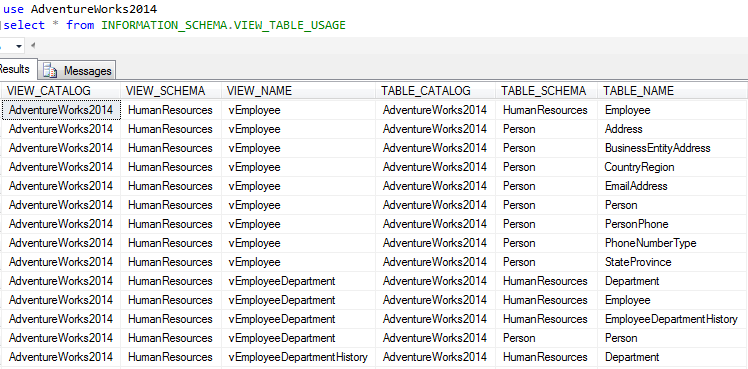Select the VIEW_CATALOG column header

61,91
